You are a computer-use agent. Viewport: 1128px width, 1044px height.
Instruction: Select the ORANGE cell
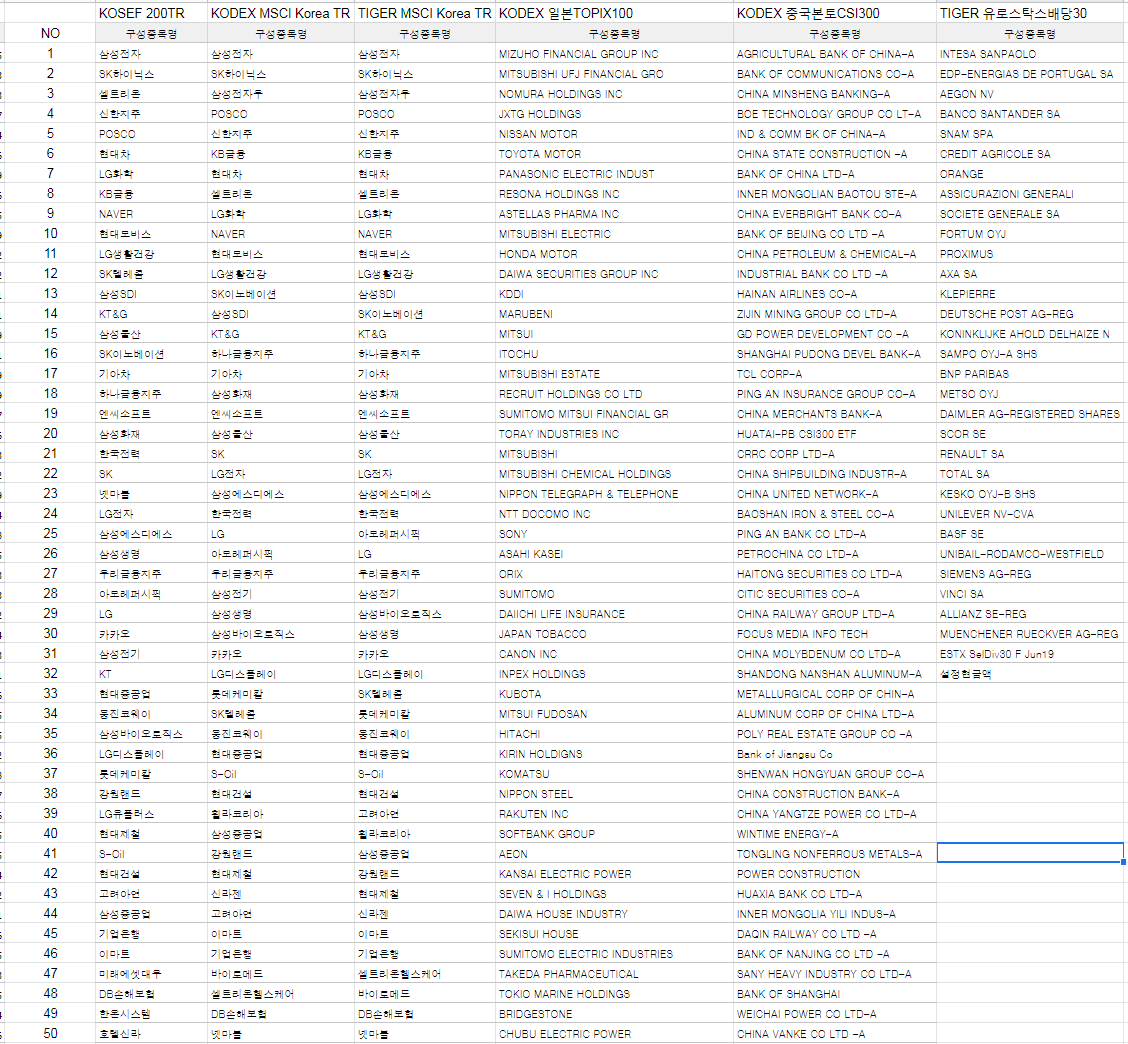[1029, 173]
